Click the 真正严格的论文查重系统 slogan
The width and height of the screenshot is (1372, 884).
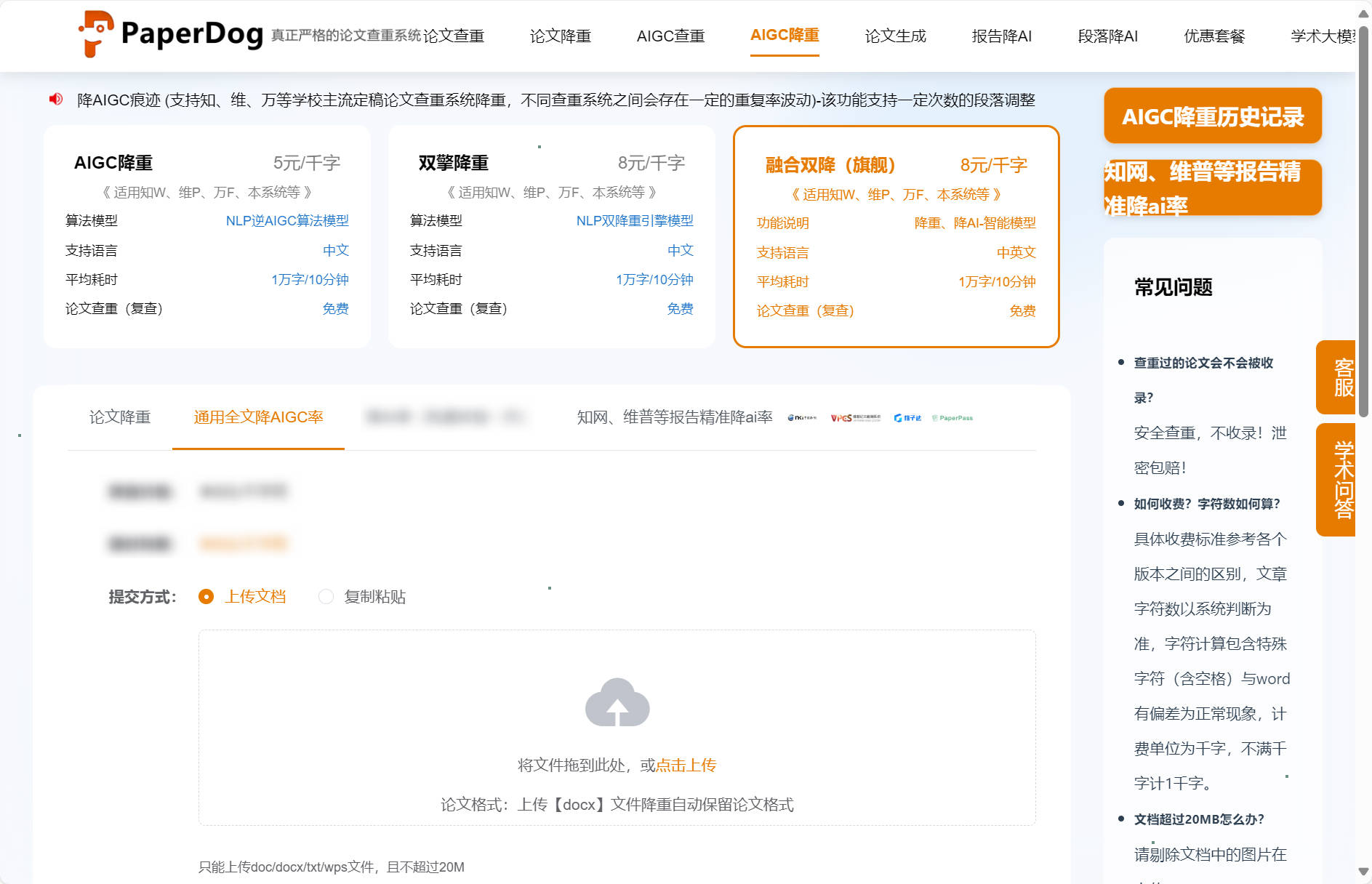[x=346, y=36]
